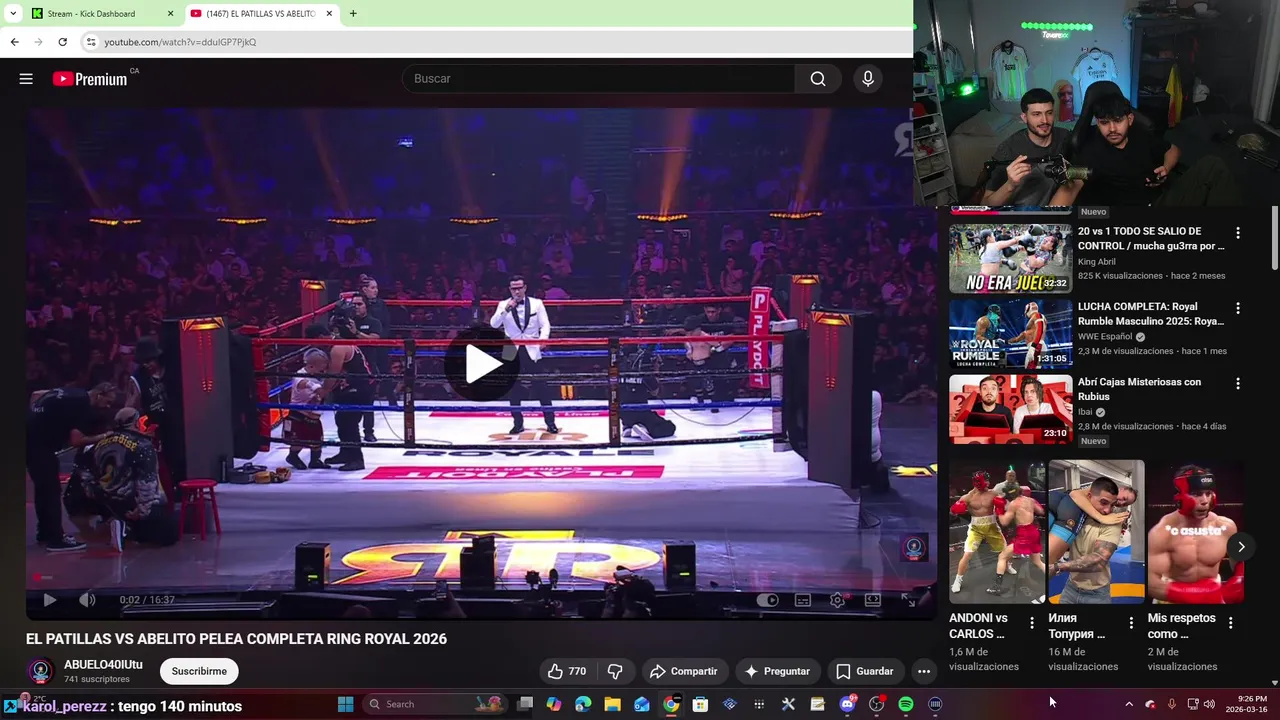
Task: Select the EL PATILLAS VS ABELITO browser tab
Action: coord(261,14)
